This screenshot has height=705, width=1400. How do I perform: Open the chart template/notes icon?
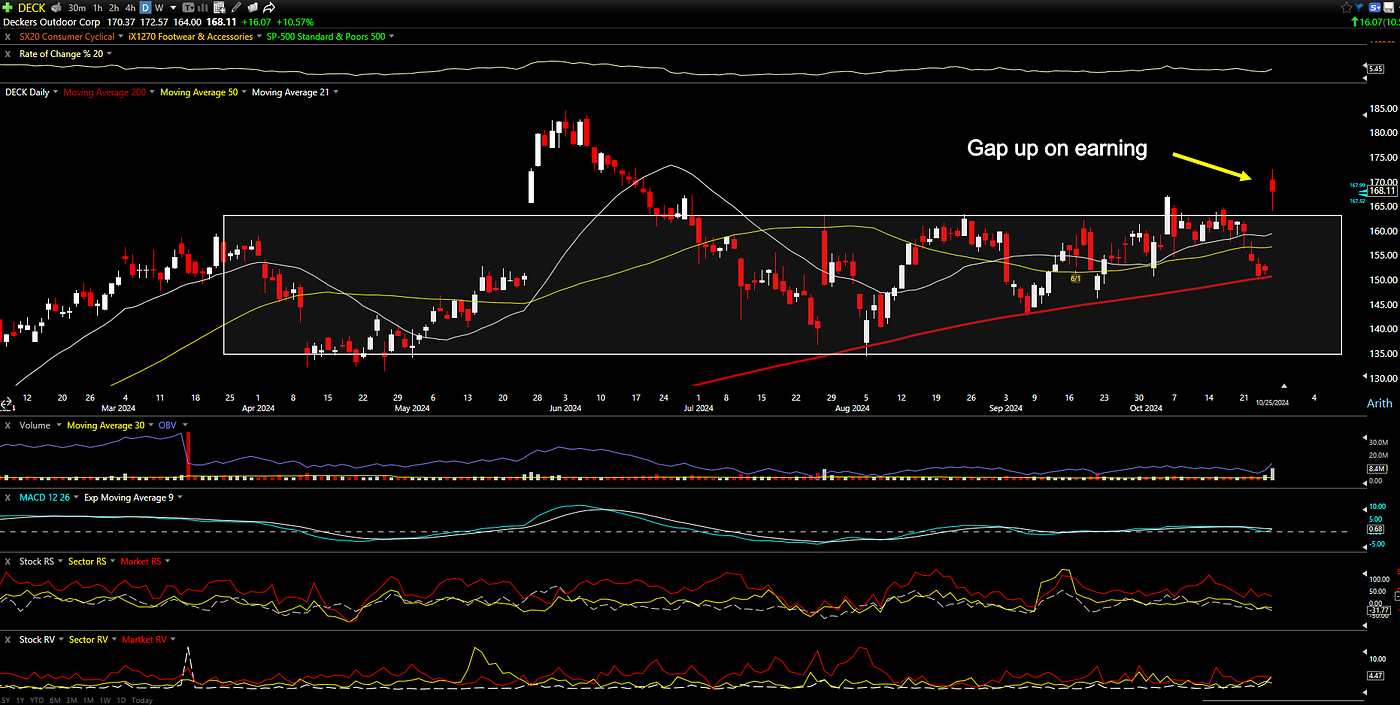(x=219, y=8)
